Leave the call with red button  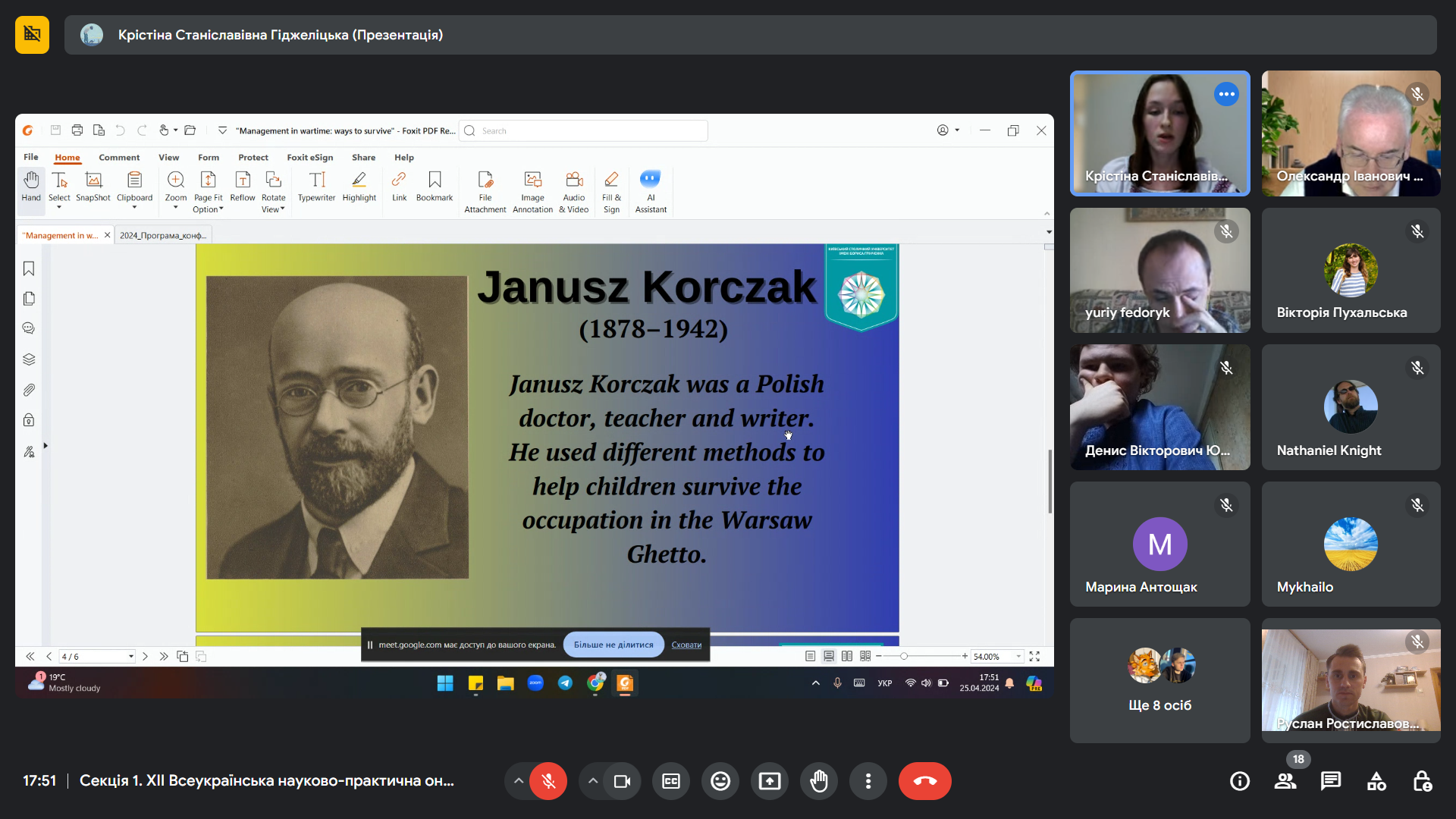pyautogui.click(x=924, y=781)
